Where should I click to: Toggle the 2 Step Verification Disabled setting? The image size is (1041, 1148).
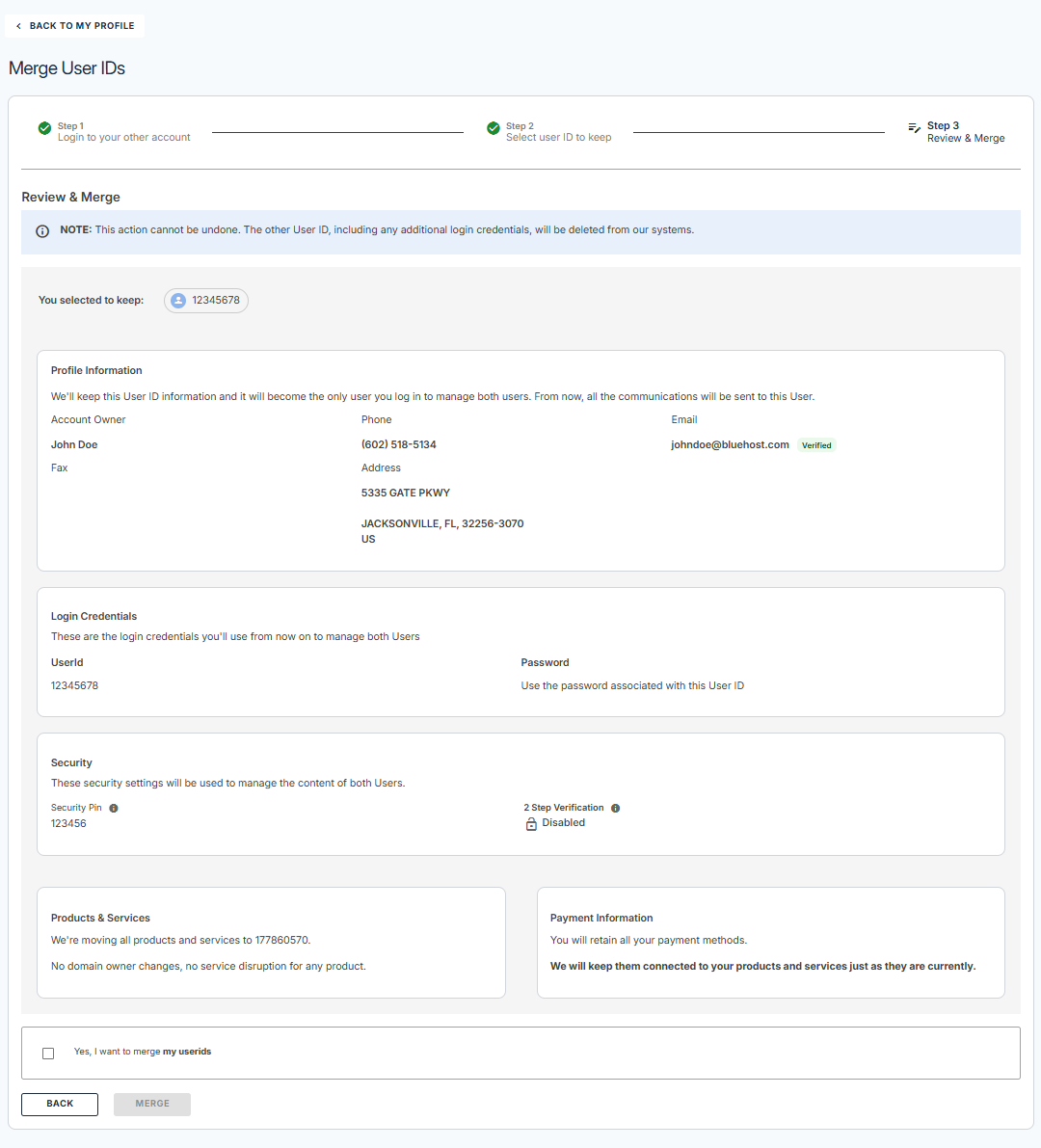562,822
